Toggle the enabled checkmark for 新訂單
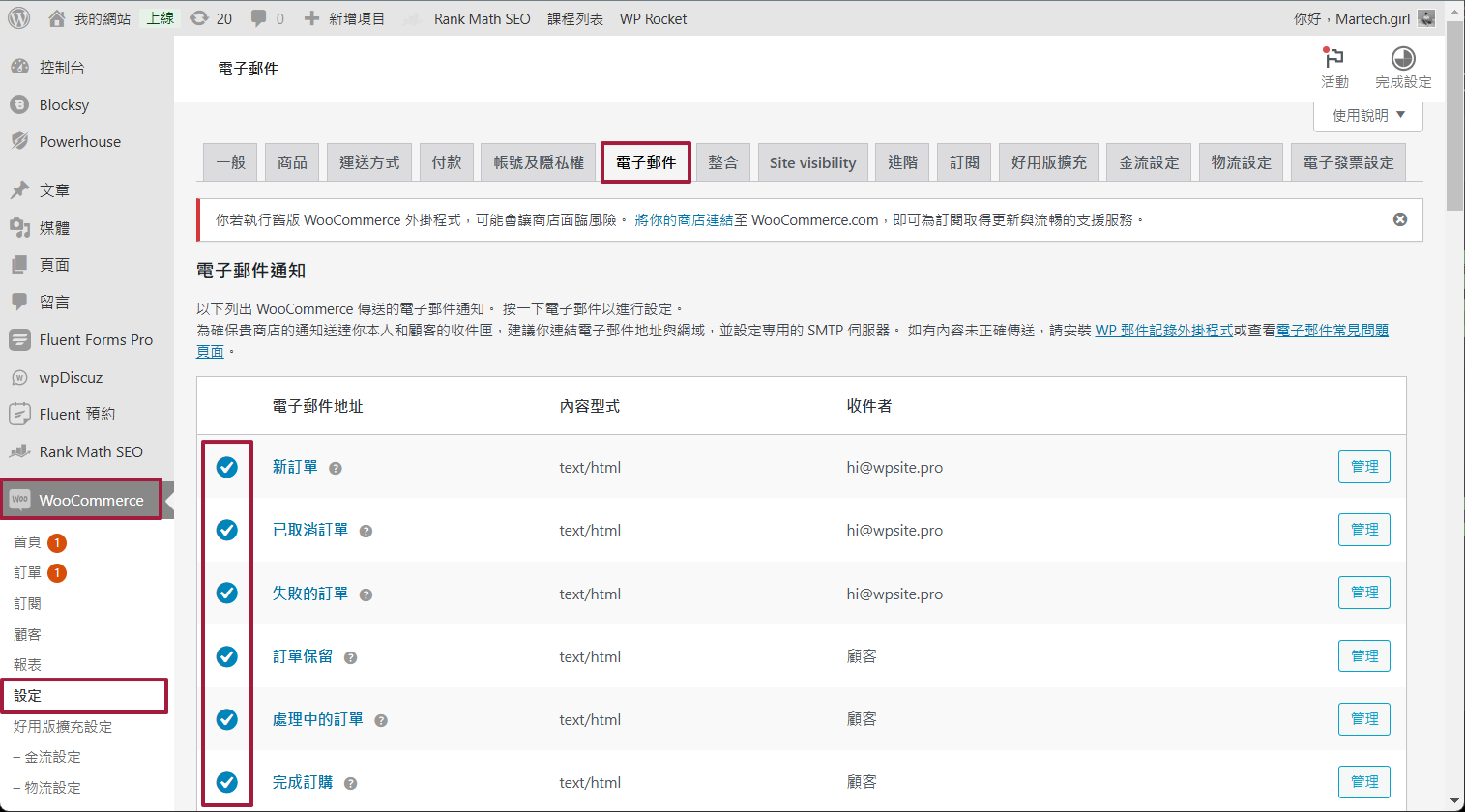Viewport: 1465px width, 812px height. [226, 467]
